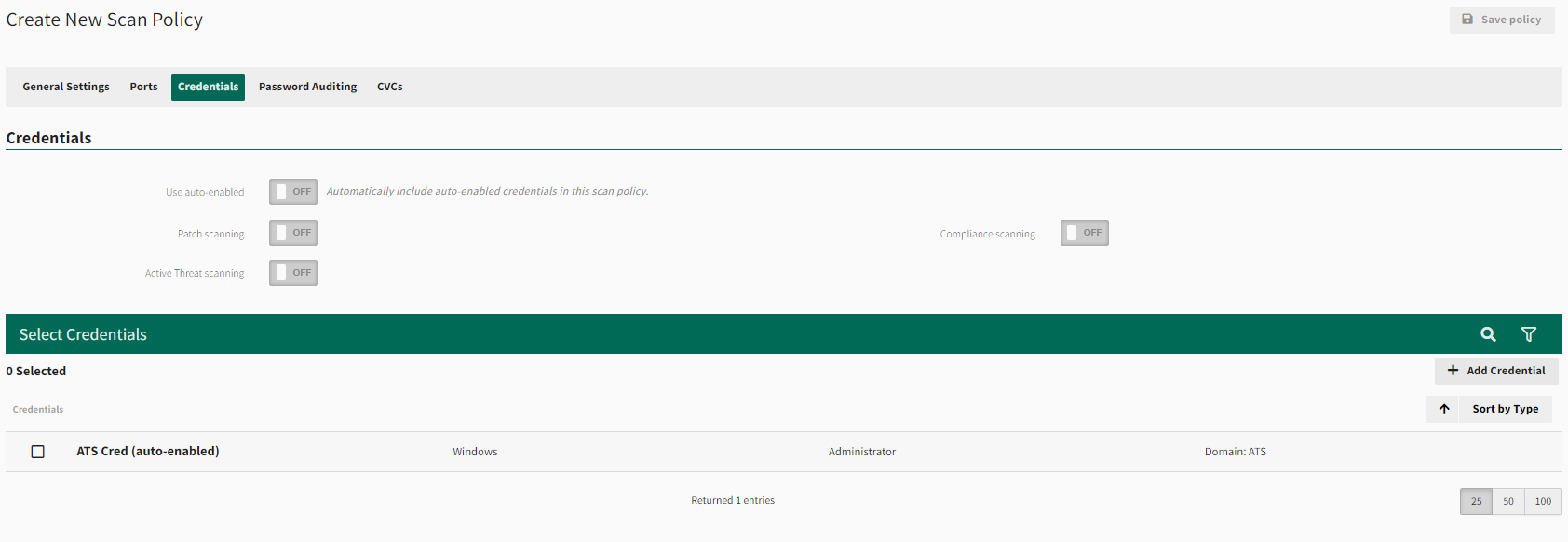1568x542 pixels.
Task: Select the CVCs tab
Action: tap(389, 87)
